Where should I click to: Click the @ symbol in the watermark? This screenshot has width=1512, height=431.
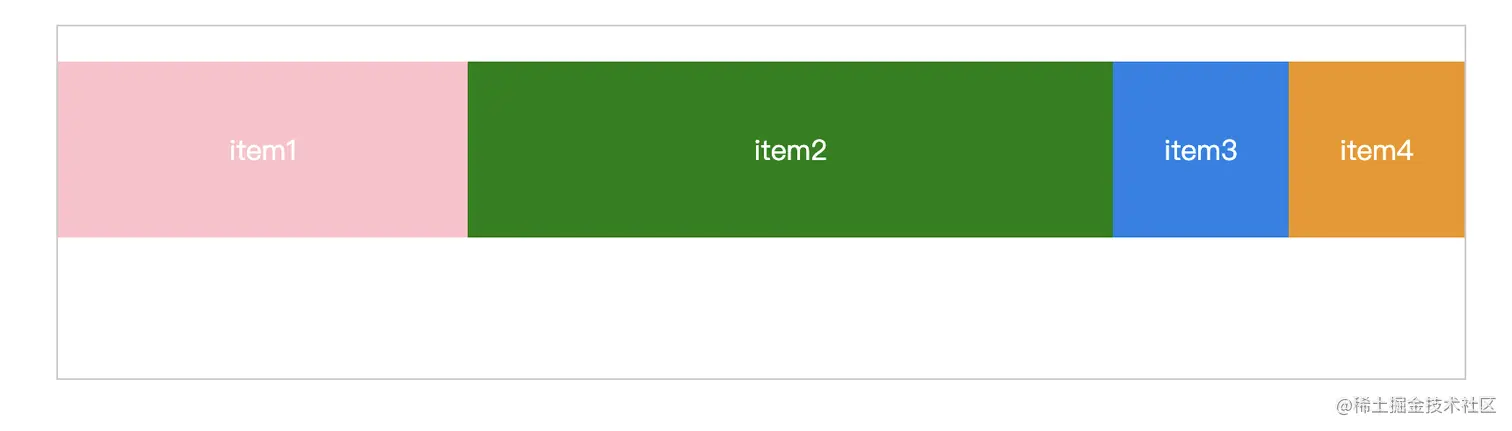point(1344,404)
